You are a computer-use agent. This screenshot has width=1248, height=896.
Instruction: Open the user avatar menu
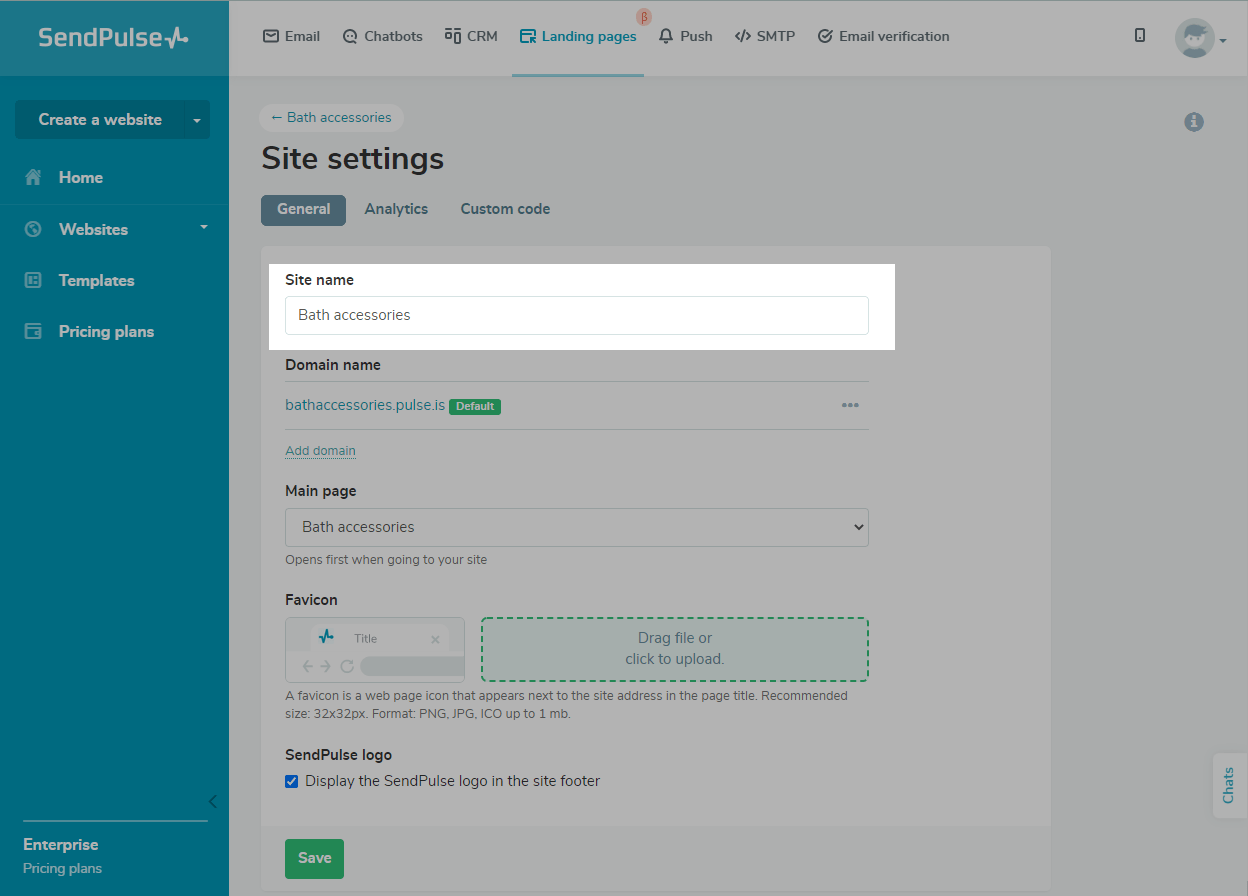1194,38
